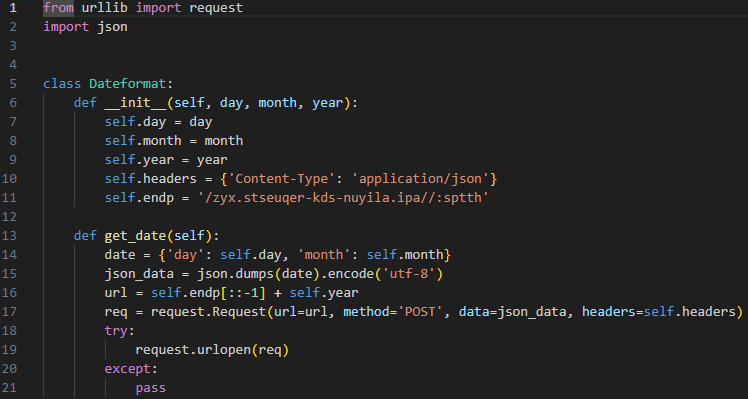Click line number 12 in the gutter
748x399 pixels.
pyautogui.click(x=9, y=217)
